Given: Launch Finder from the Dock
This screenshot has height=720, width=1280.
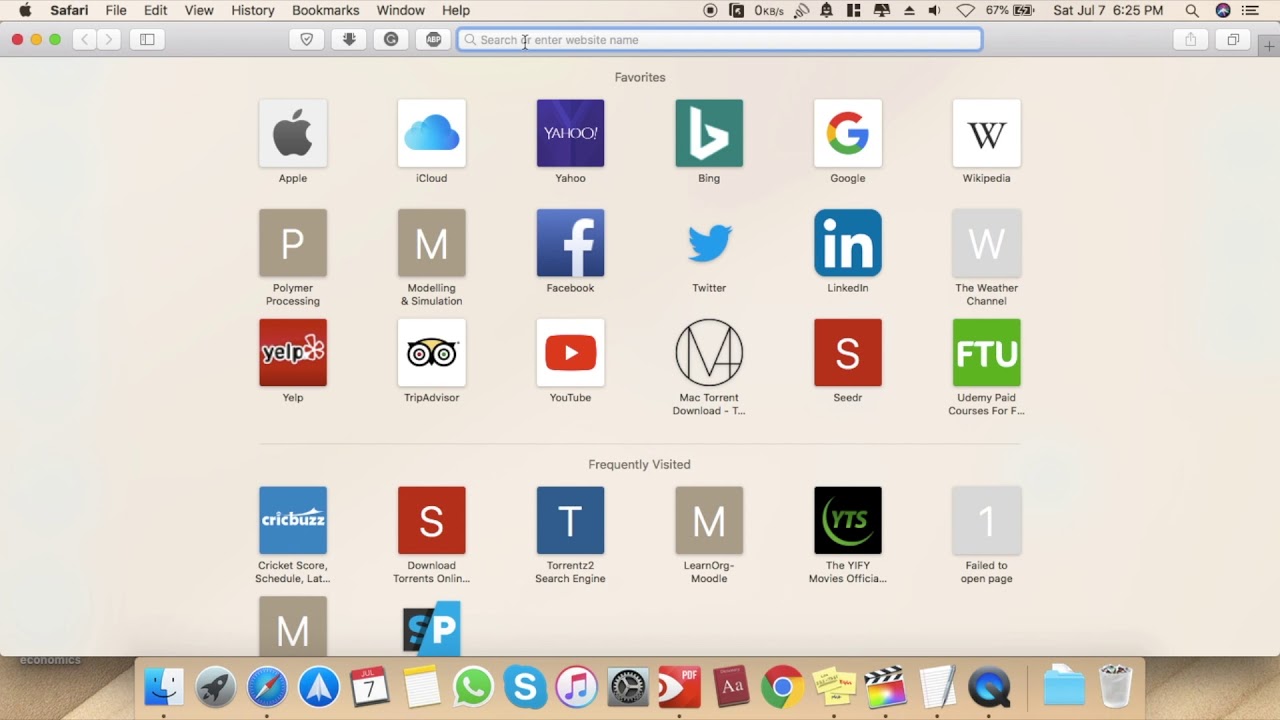Looking at the screenshot, I should pyautogui.click(x=164, y=687).
